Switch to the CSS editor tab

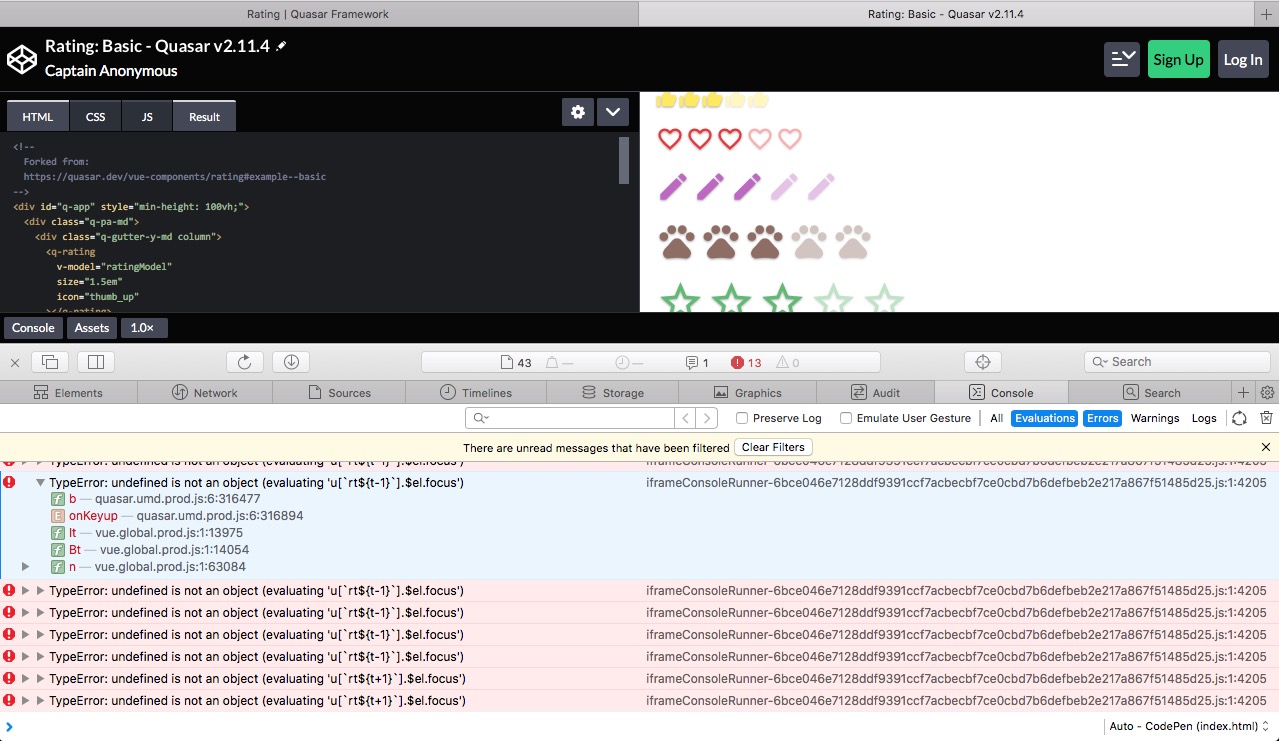pyautogui.click(x=95, y=116)
